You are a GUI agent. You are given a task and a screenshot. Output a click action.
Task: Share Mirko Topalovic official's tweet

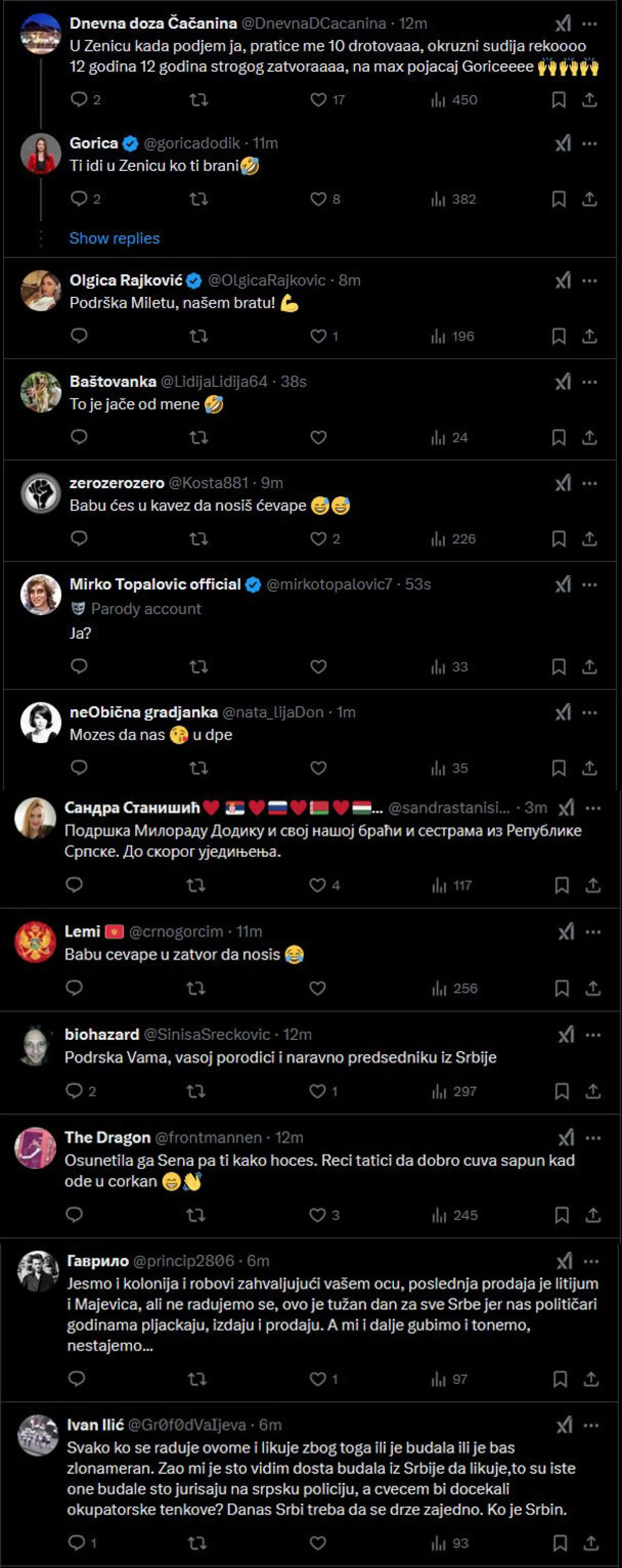coord(589,667)
